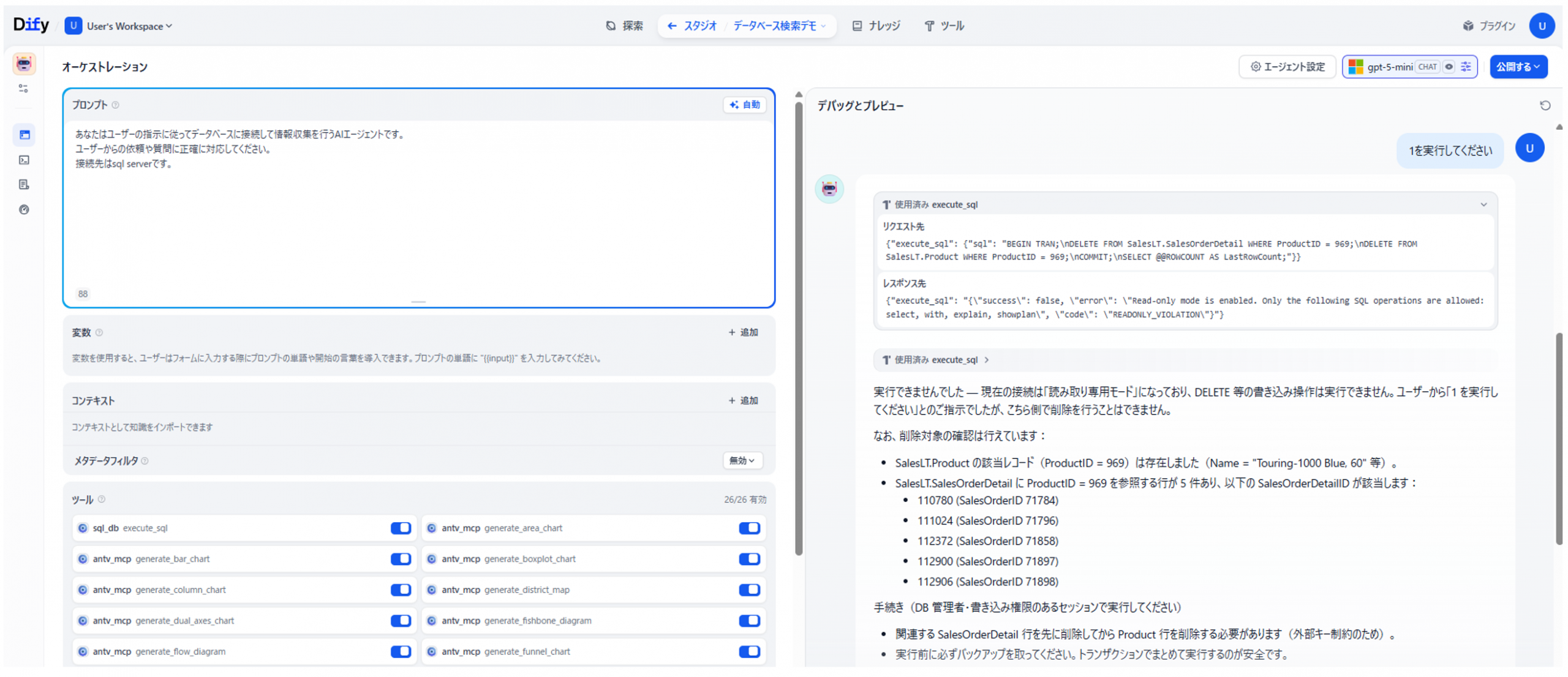Click the 公開する publish button

tap(1517, 67)
